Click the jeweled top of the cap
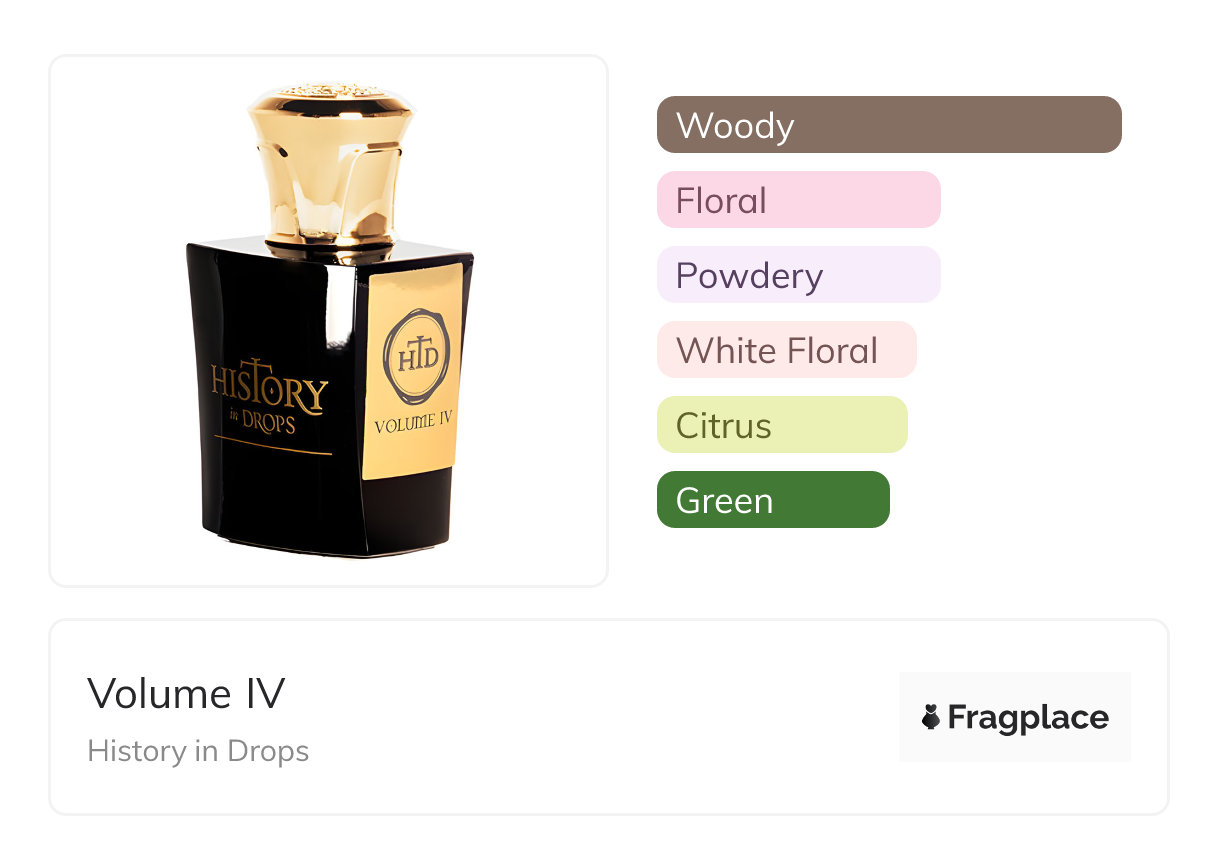 tap(332, 92)
